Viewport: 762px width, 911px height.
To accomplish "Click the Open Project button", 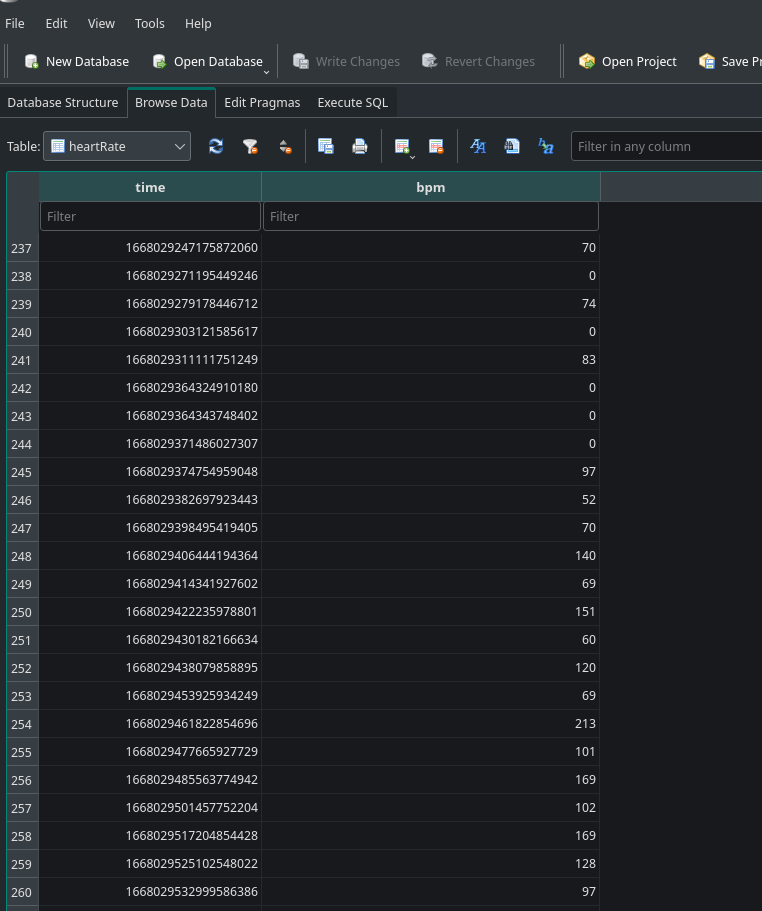I will (628, 61).
